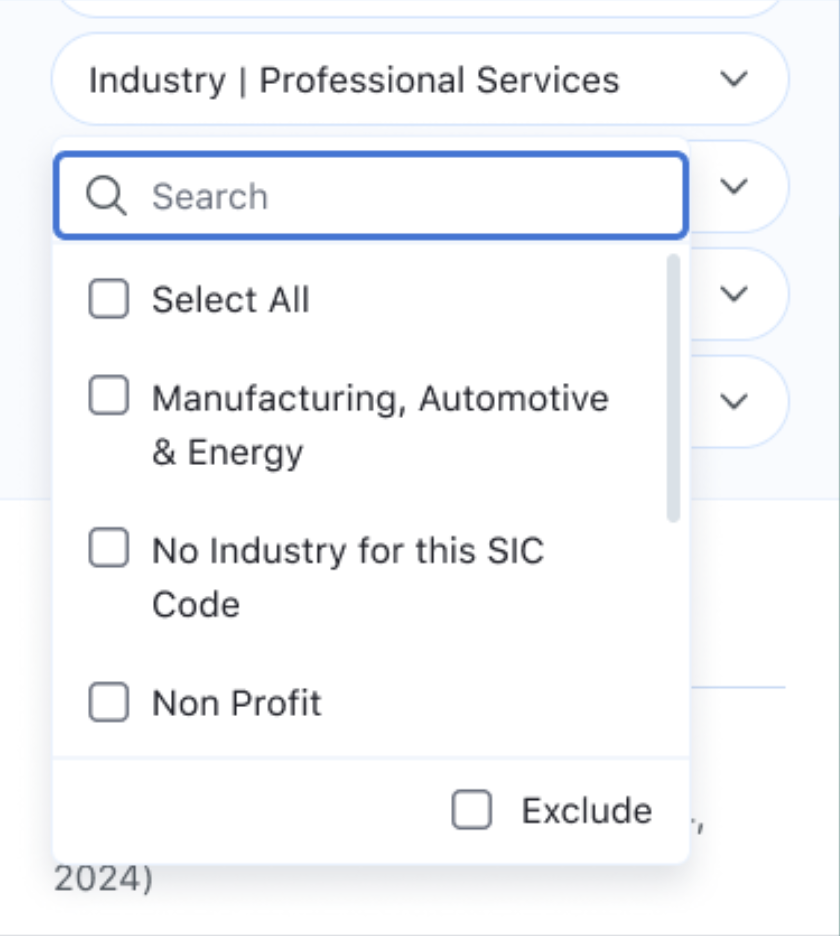
Task: Collapse Industry dropdown using its chevron
Action: (735, 80)
